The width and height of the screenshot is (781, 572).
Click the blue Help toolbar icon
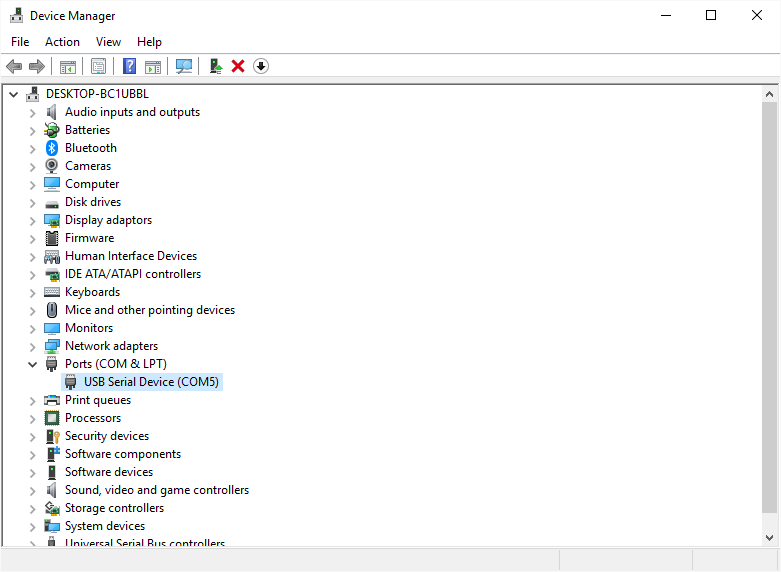(129, 66)
